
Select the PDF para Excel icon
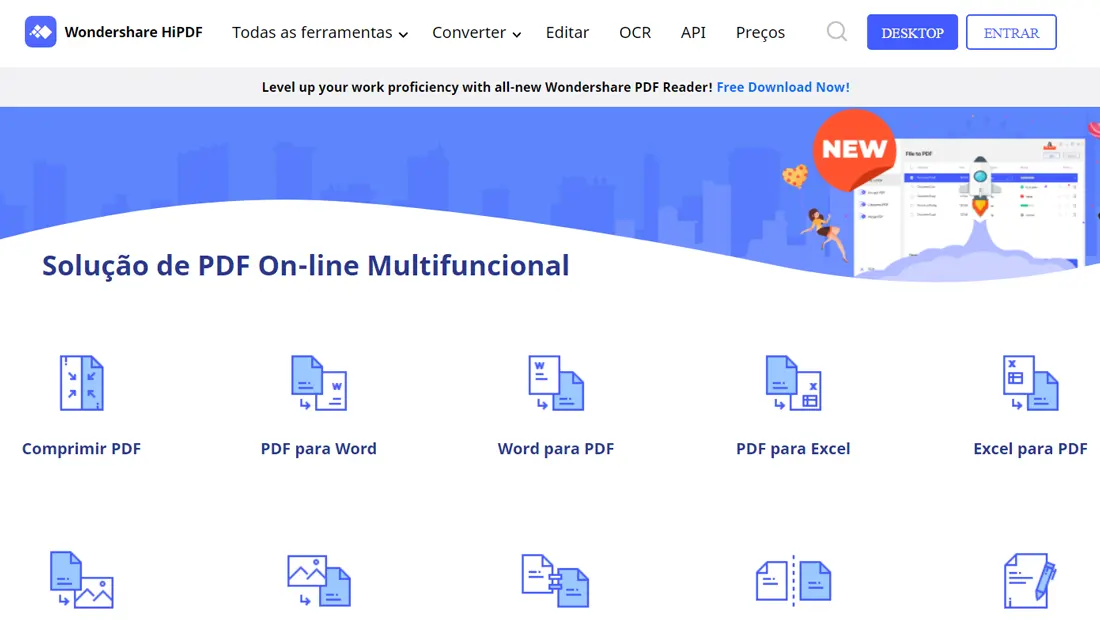pos(793,383)
